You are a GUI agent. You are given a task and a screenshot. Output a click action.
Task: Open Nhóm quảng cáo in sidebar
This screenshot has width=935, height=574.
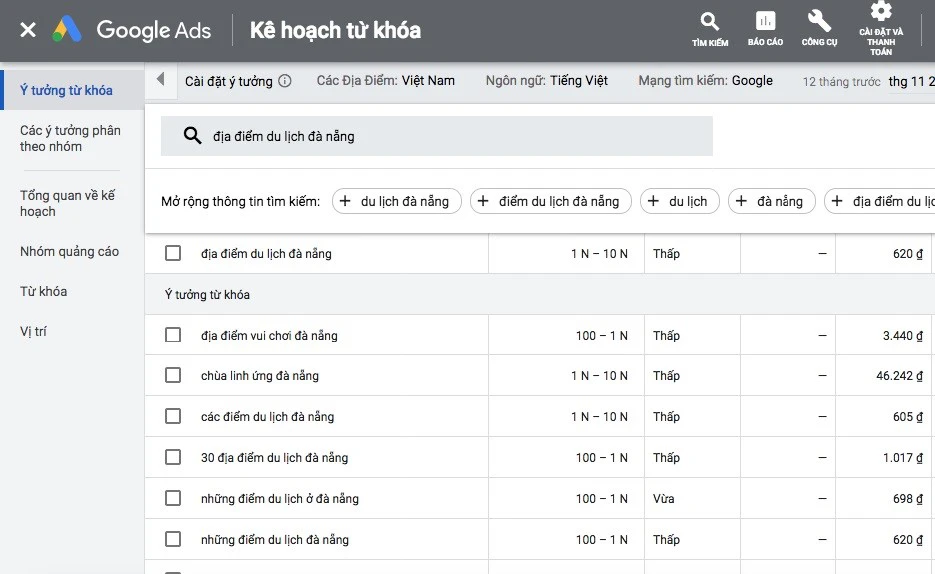pos(69,251)
